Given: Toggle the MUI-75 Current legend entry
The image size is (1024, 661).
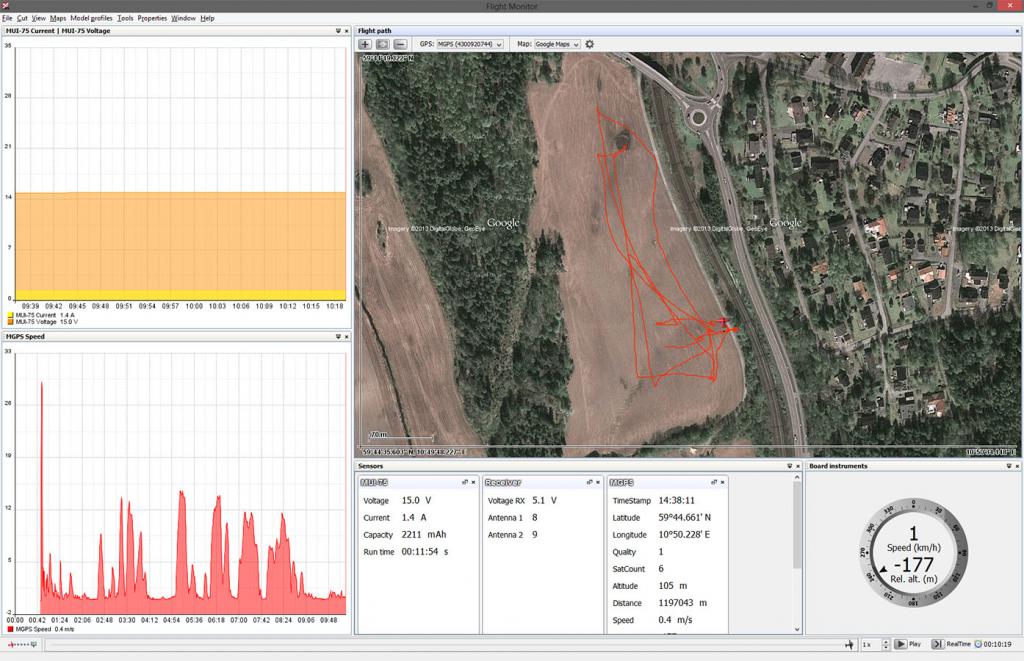Looking at the screenshot, I should (38, 315).
